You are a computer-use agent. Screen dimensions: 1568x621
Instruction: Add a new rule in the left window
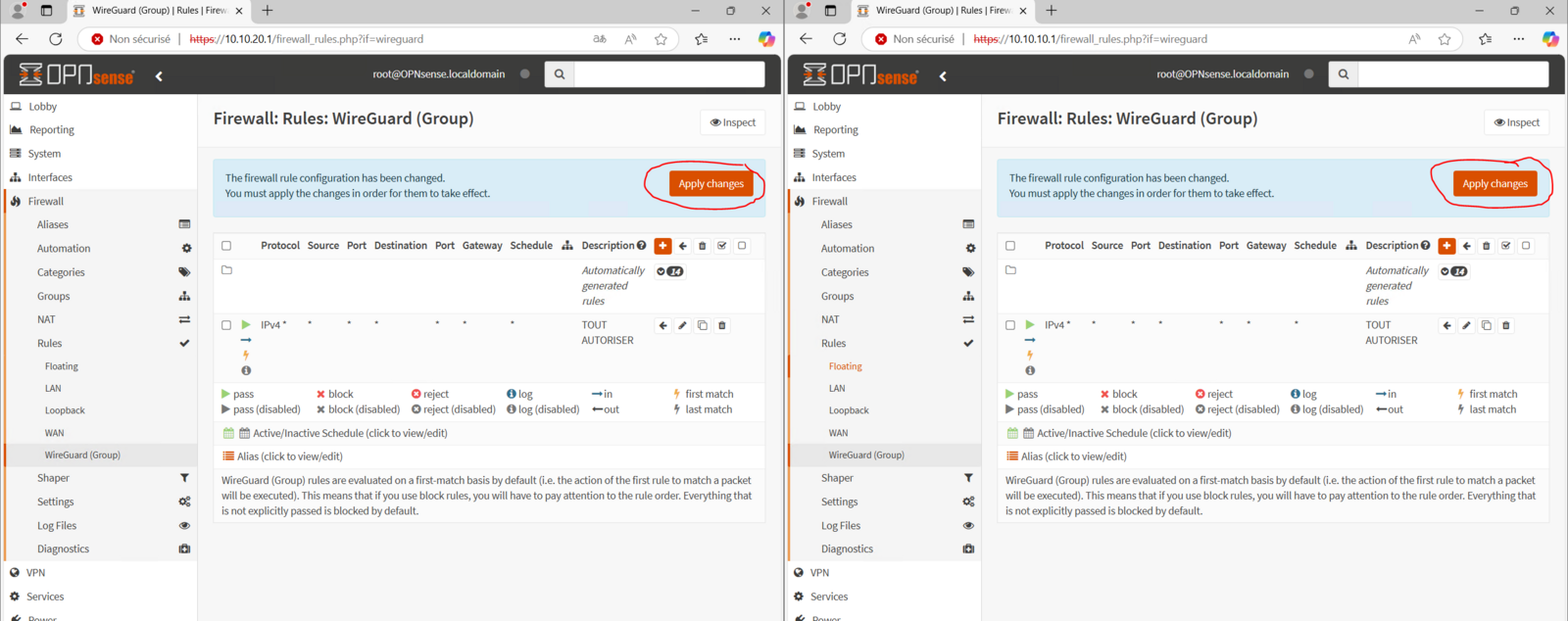point(662,246)
